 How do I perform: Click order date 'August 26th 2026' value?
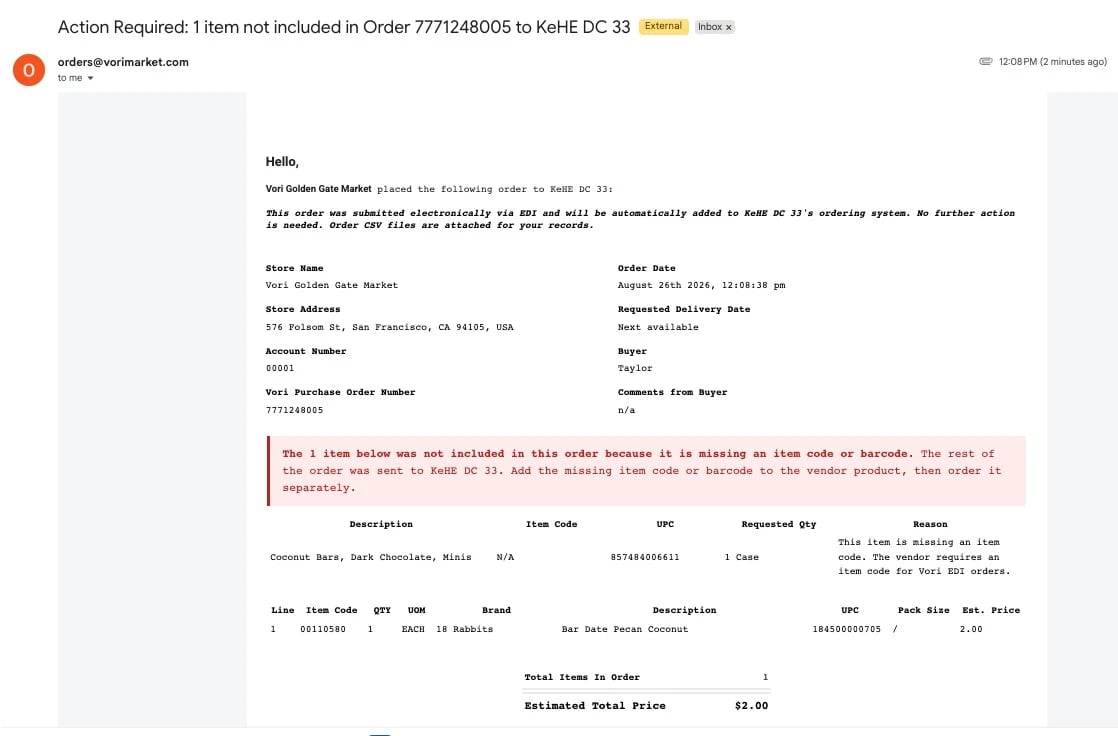701,285
